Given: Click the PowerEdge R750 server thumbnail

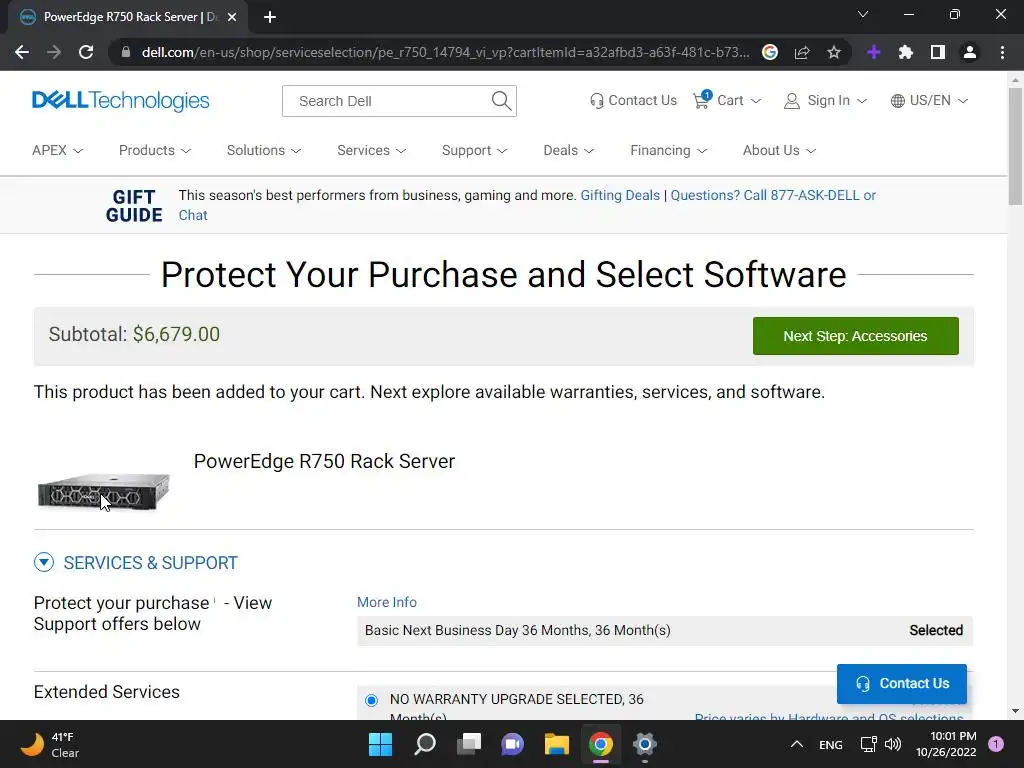Looking at the screenshot, I should (x=104, y=490).
